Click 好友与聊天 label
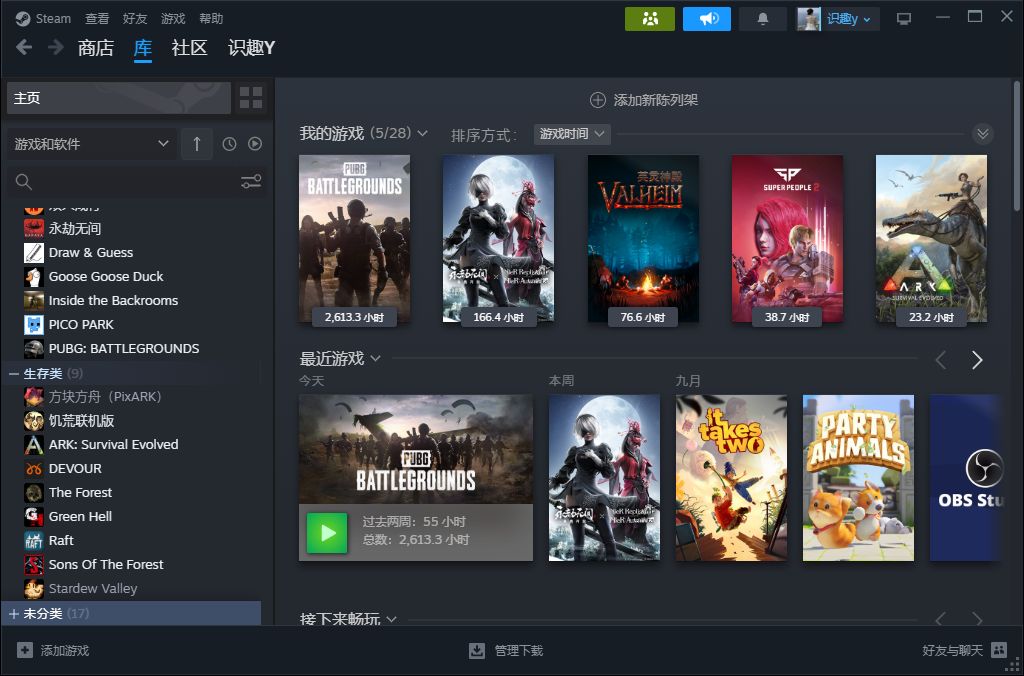 [952, 650]
